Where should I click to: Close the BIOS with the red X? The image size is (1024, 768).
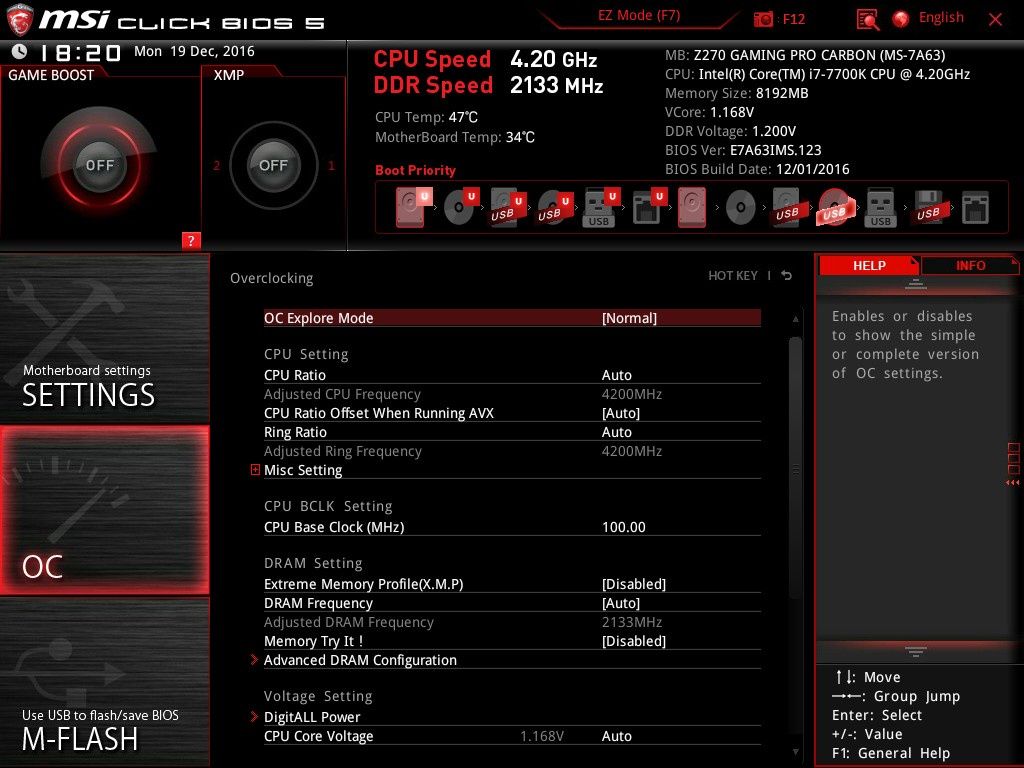pyautogui.click(x=995, y=20)
